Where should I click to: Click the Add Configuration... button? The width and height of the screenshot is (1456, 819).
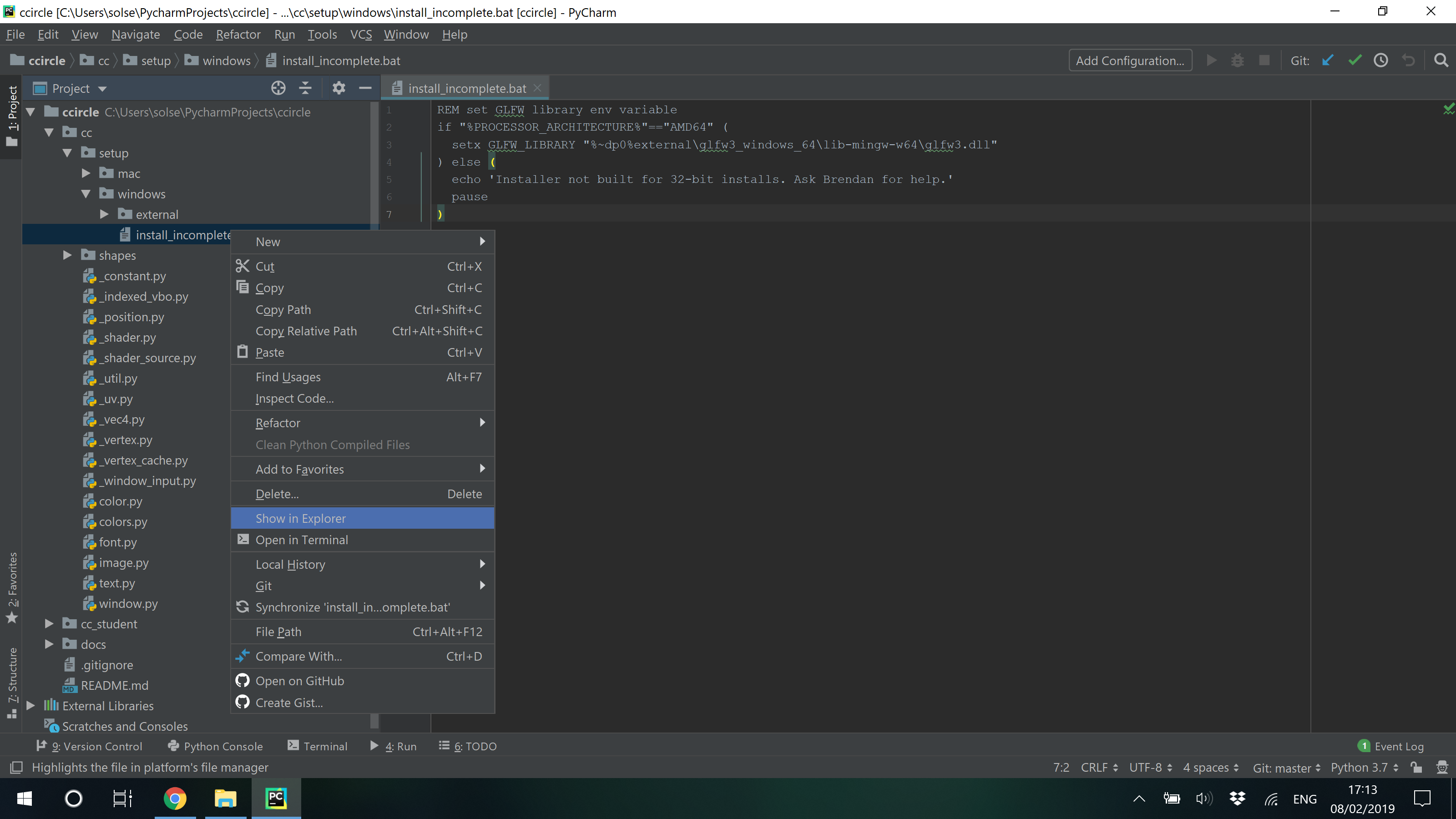click(x=1130, y=61)
